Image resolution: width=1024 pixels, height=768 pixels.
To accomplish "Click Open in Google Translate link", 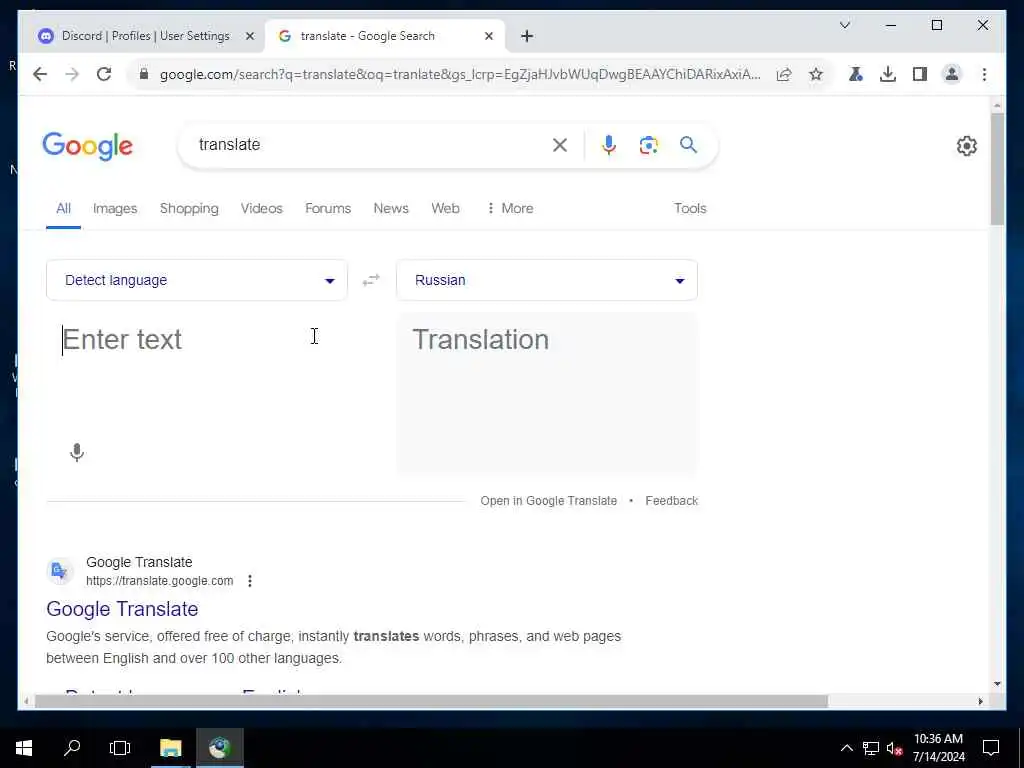I will (x=549, y=500).
